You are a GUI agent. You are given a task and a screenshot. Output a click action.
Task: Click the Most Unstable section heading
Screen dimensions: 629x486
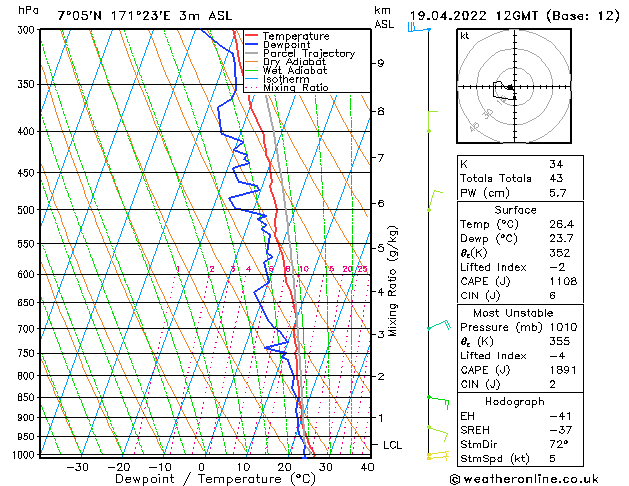click(513, 313)
